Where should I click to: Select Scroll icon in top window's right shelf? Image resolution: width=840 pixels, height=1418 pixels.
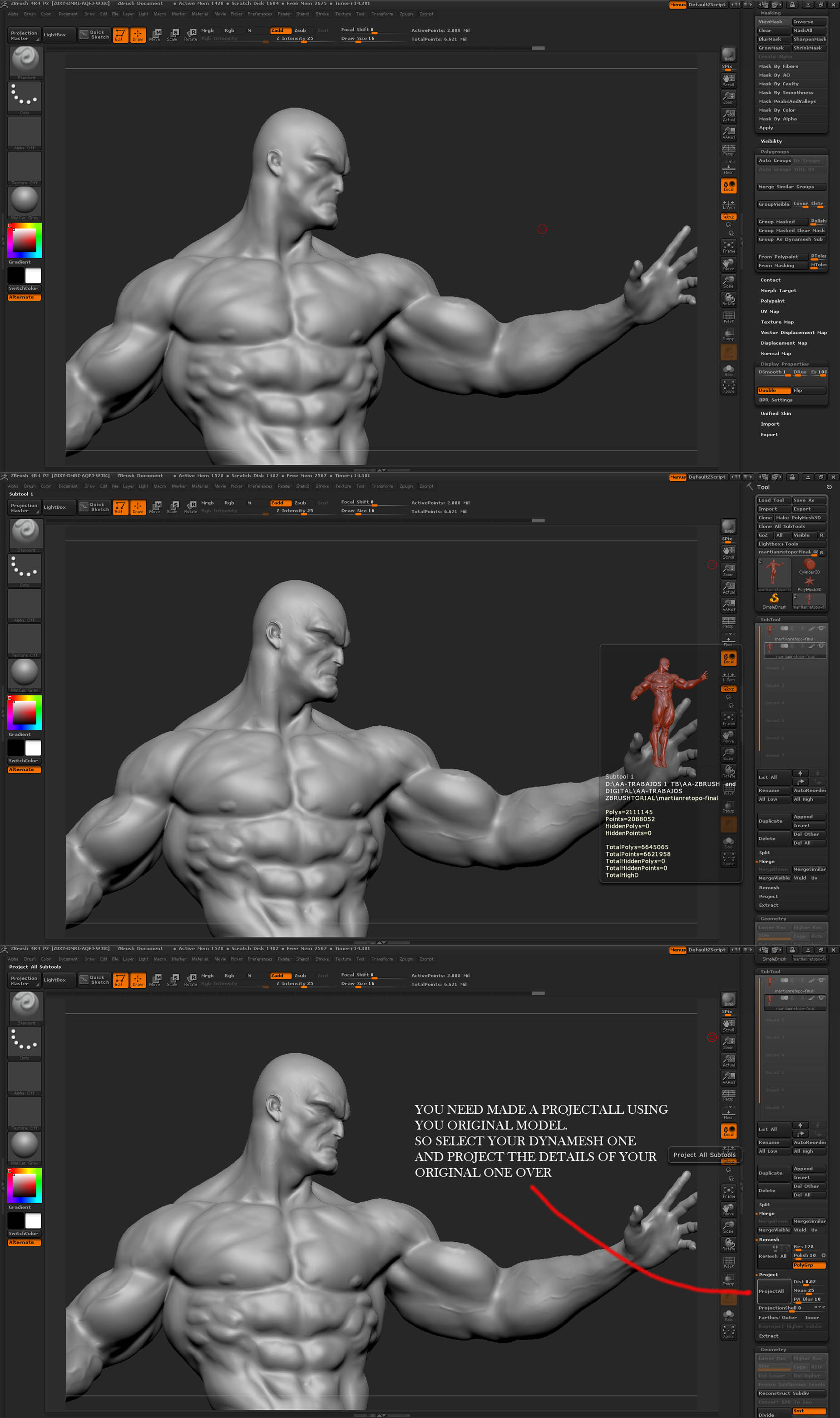click(x=728, y=80)
